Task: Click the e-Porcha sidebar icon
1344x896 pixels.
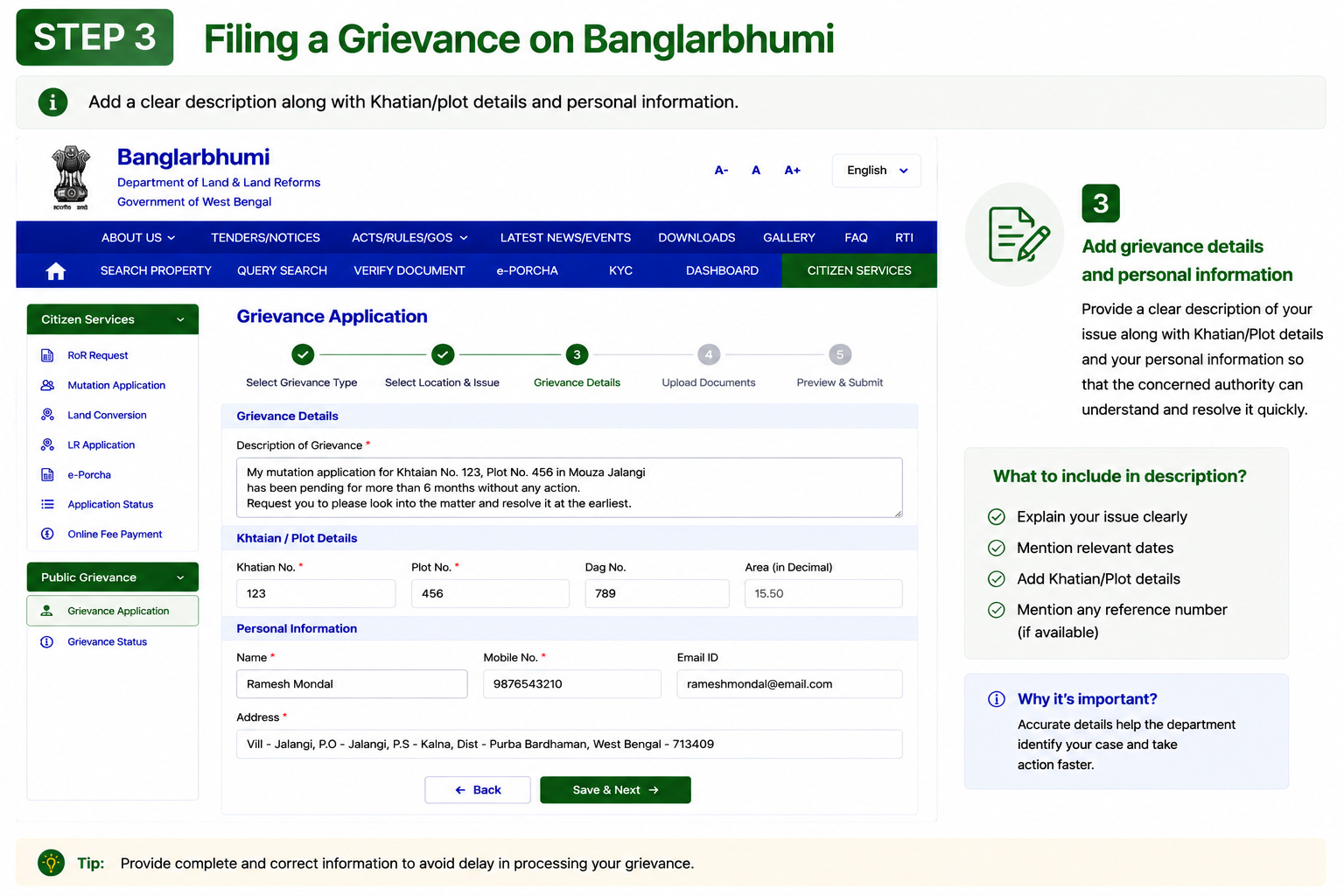Action: [47, 474]
